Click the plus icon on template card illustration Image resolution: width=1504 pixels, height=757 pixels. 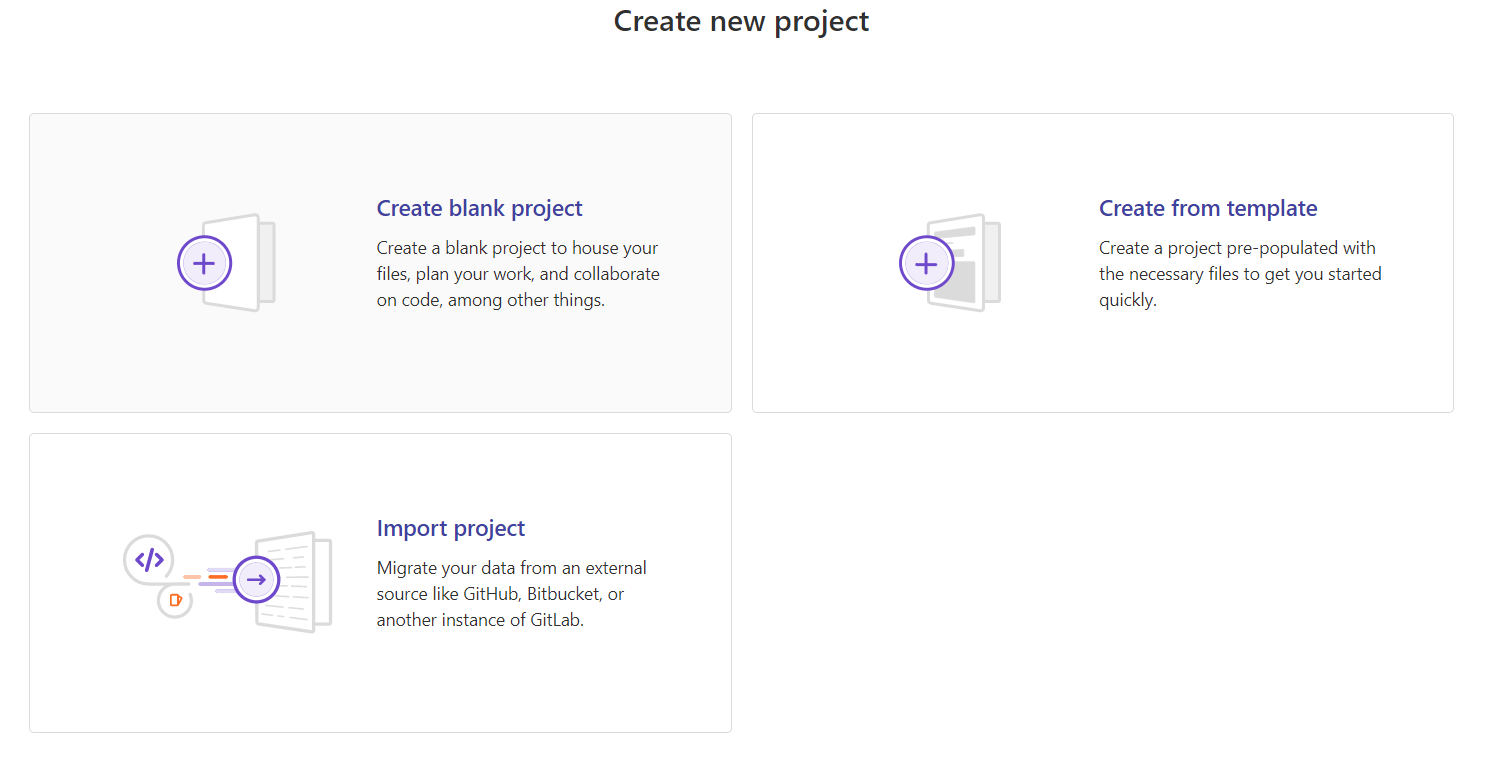(x=926, y=262)
